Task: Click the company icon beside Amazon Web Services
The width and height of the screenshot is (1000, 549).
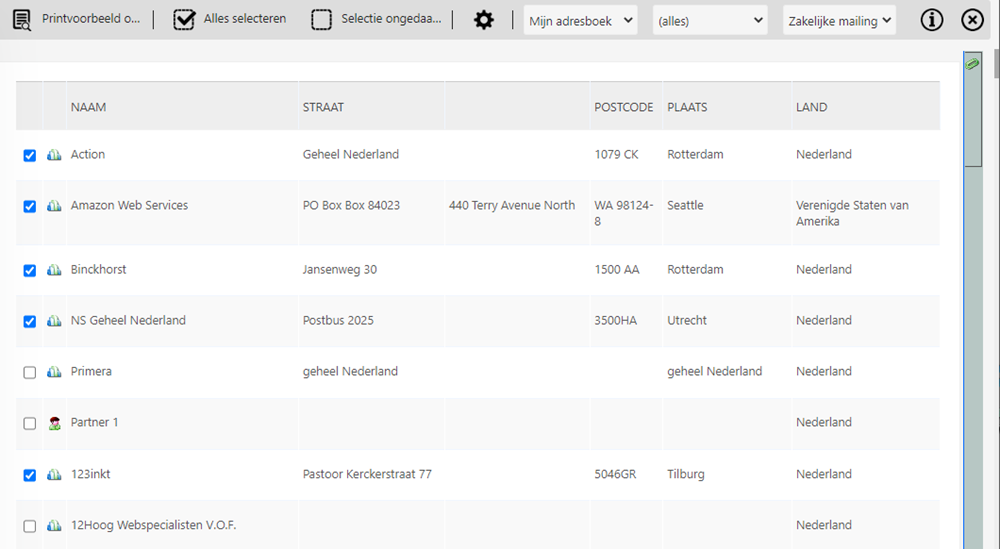Action: pyautogui.click(x=54, y=206)
